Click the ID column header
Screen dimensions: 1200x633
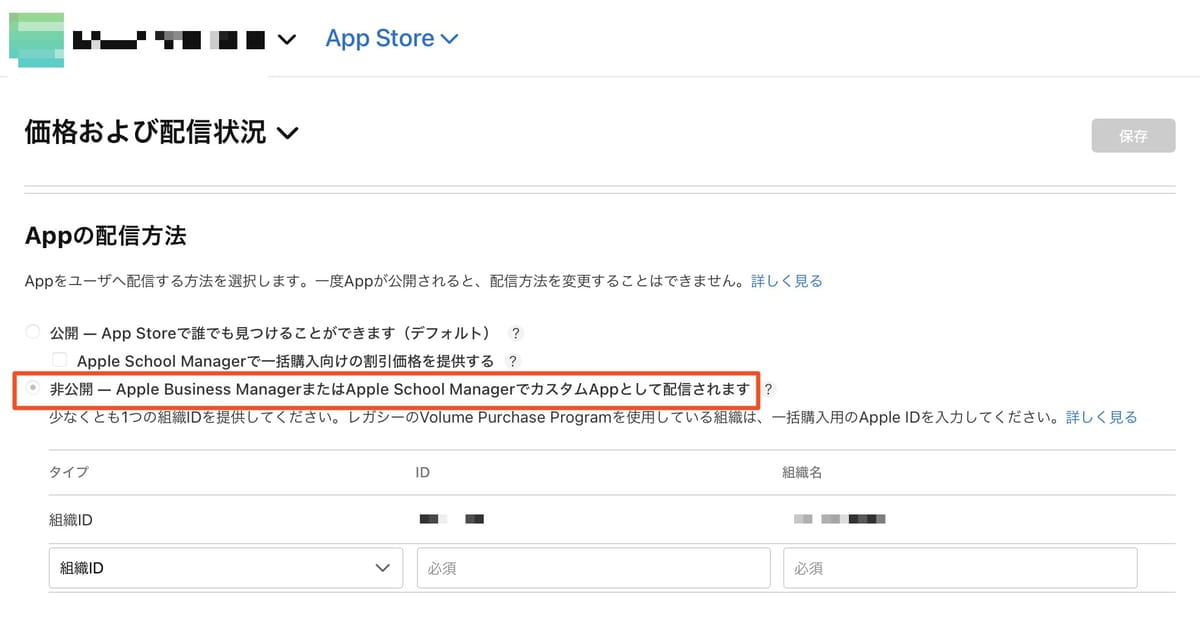(423, 472)
